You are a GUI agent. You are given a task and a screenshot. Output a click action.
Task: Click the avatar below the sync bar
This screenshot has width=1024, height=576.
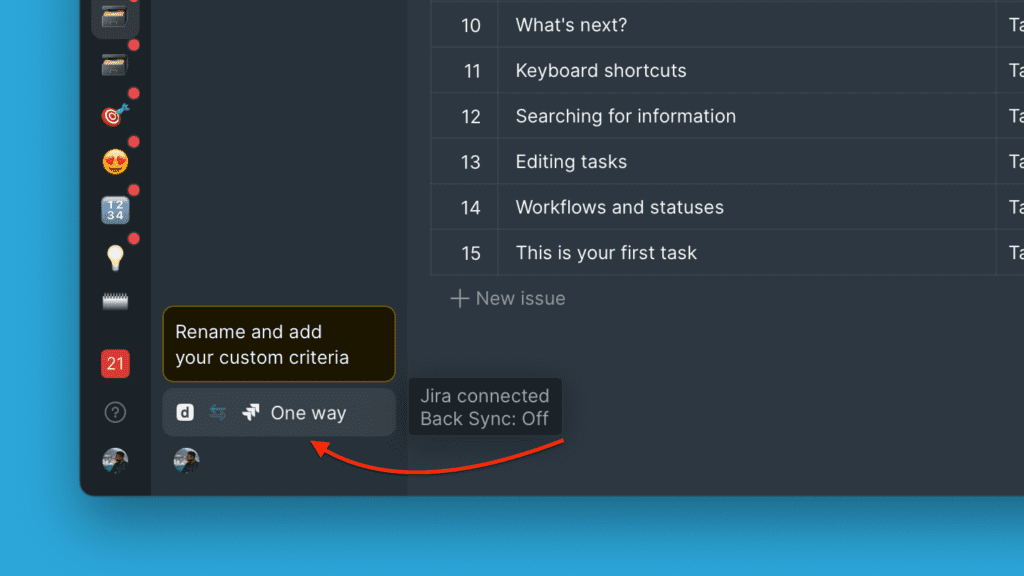pyautogui.click(x=186, y=460)
